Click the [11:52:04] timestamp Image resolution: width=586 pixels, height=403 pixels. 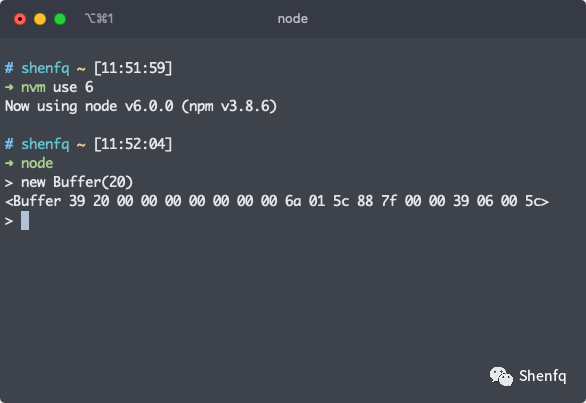pos(133,144)
